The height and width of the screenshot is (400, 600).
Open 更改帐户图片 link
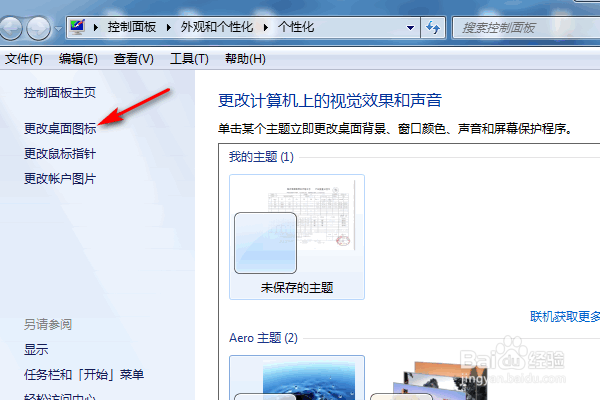coord(60,178)
